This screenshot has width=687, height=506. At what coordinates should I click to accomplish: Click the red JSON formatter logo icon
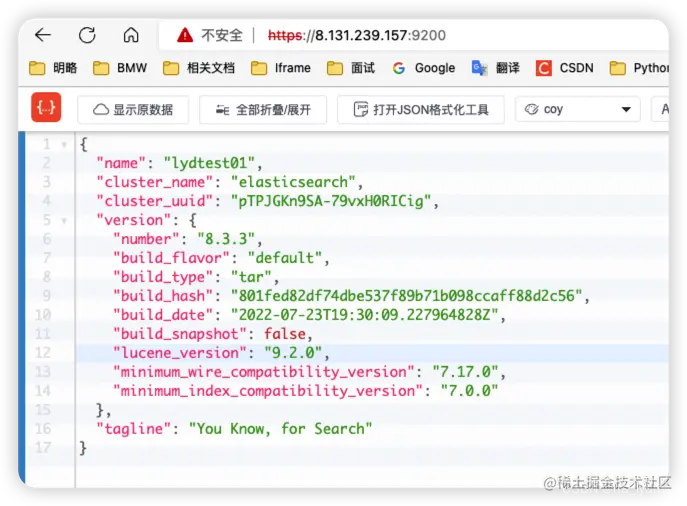(x=46, y=107)
